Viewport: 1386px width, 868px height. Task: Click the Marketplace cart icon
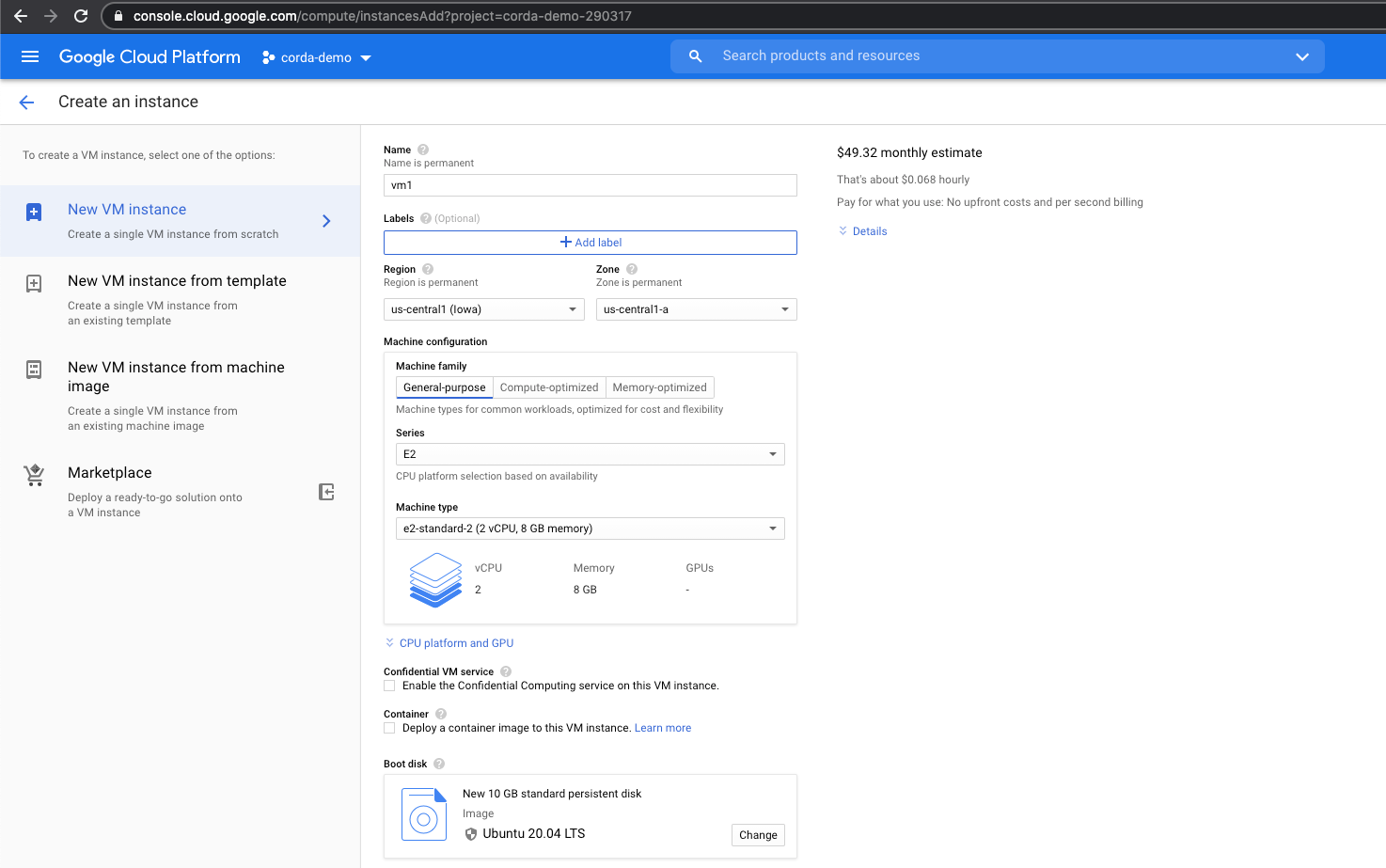34,475
